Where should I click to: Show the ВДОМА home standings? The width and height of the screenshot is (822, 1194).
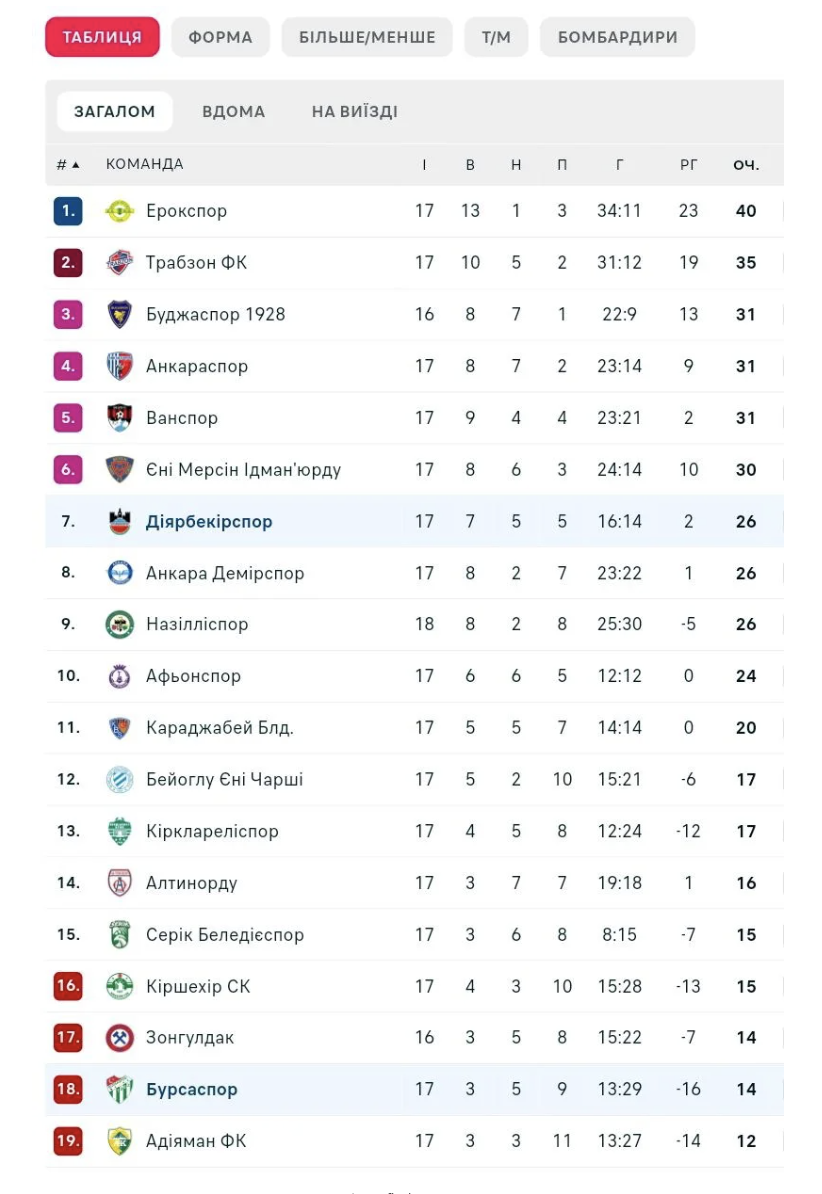pos(233,112)
